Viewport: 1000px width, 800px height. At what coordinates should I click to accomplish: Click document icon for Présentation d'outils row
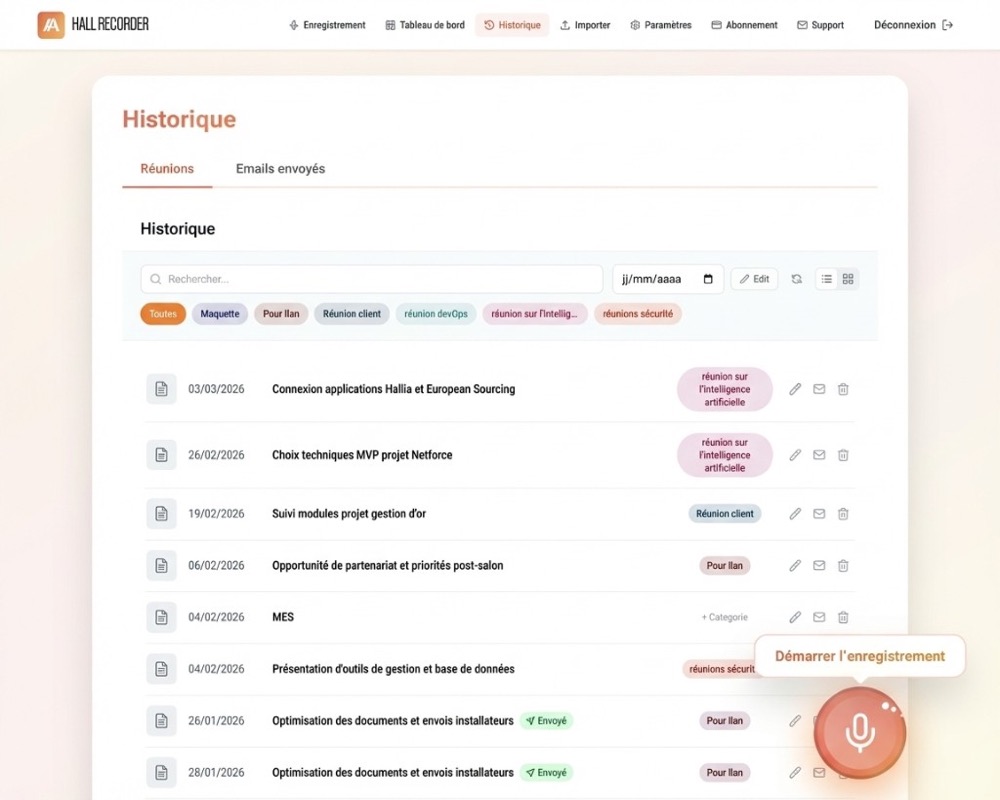point(161,669)
